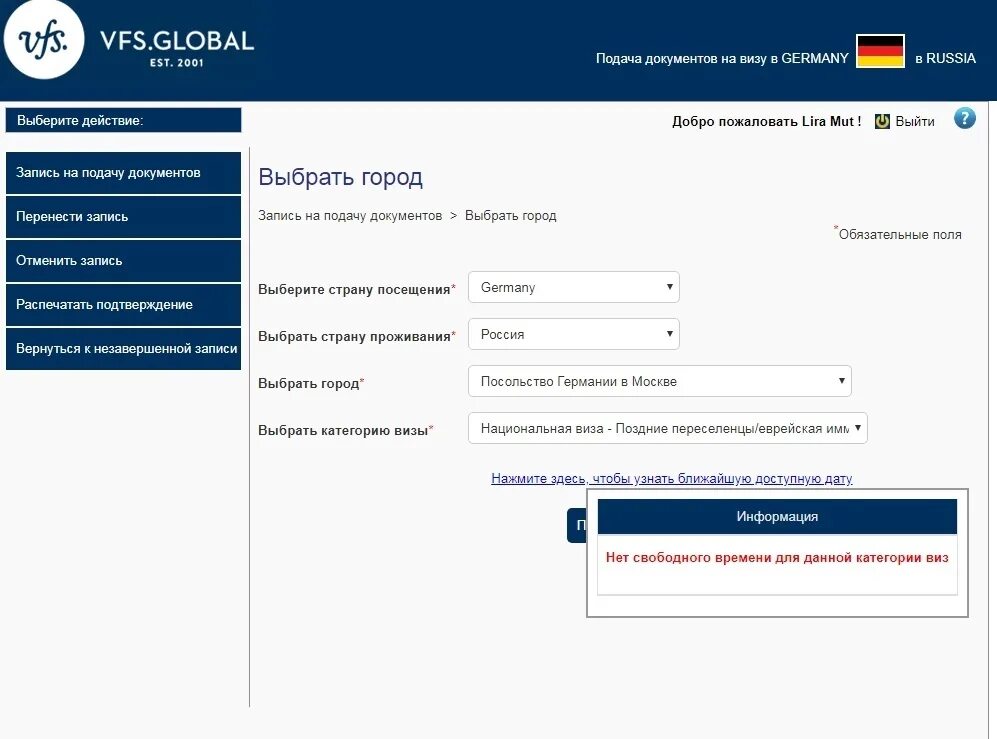
Task: Click the Выберите действие sidebar header
Action: click(123, 120)
